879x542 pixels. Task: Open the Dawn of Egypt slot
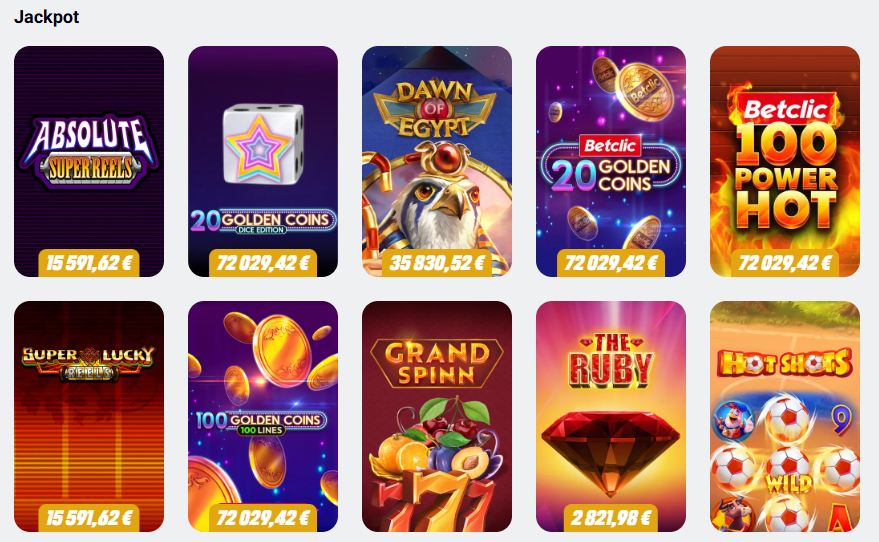click(x=437, y=161)
